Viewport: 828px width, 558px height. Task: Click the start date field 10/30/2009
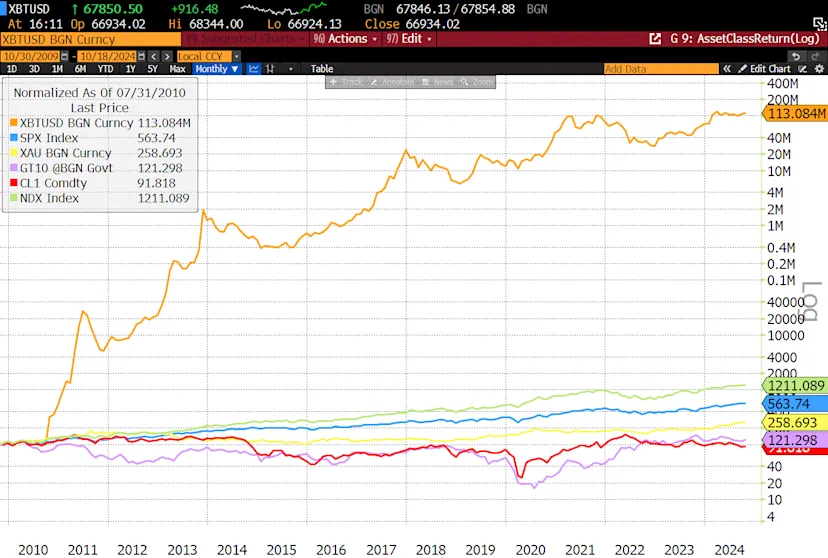click(x=31, y=56)
